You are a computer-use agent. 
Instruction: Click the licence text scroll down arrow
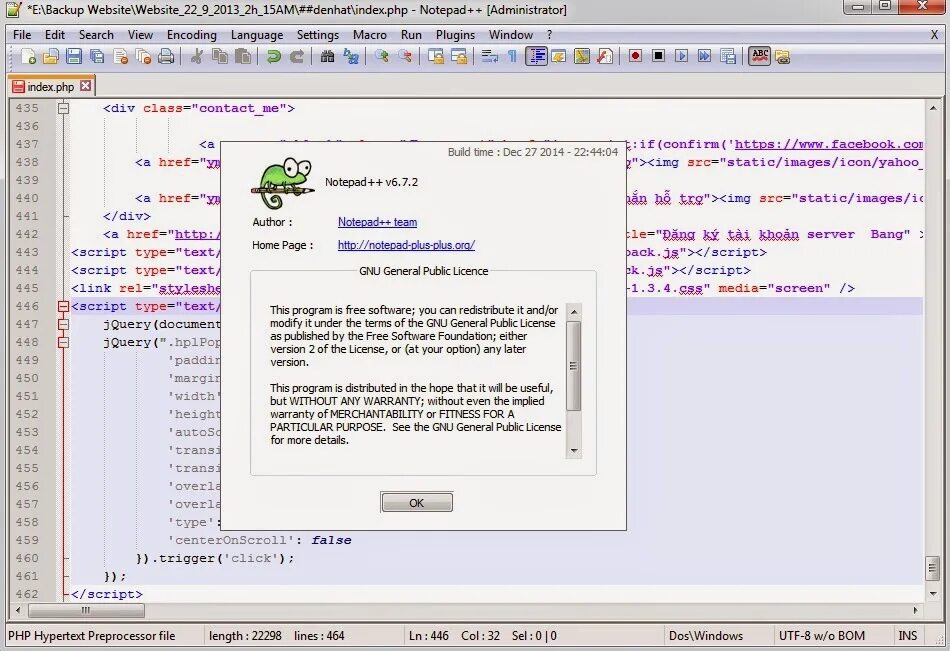tap(573, 451)
